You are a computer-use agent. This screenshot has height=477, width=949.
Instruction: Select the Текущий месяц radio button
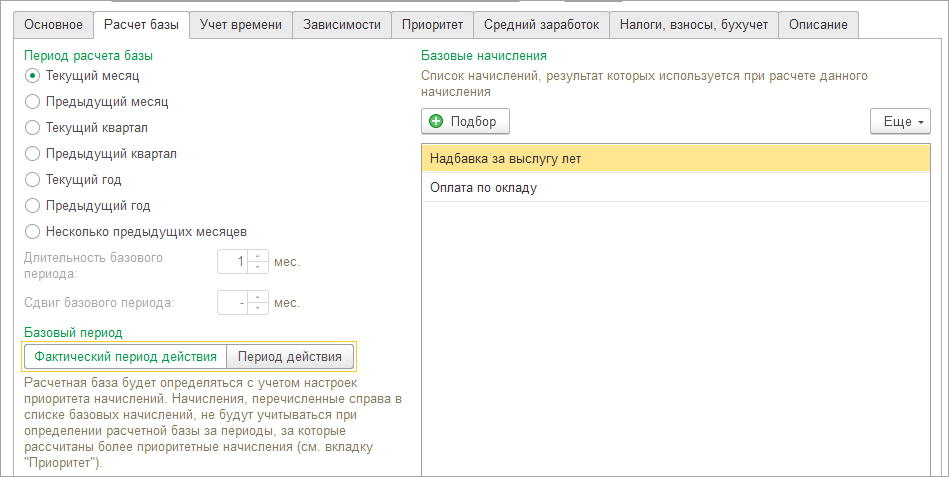(x=32, y=75)
